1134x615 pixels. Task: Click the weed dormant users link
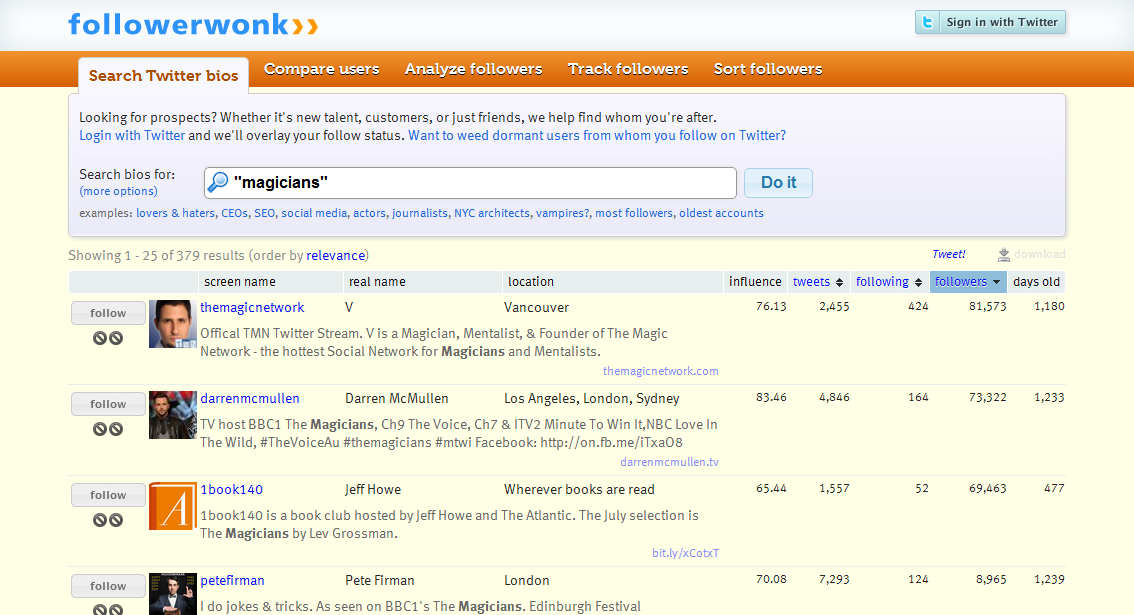597,135
